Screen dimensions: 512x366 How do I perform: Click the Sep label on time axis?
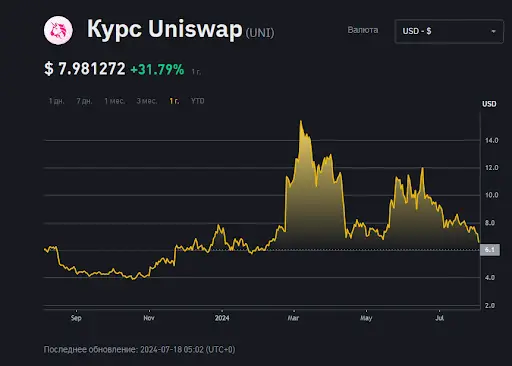click(x=76, y=318)
